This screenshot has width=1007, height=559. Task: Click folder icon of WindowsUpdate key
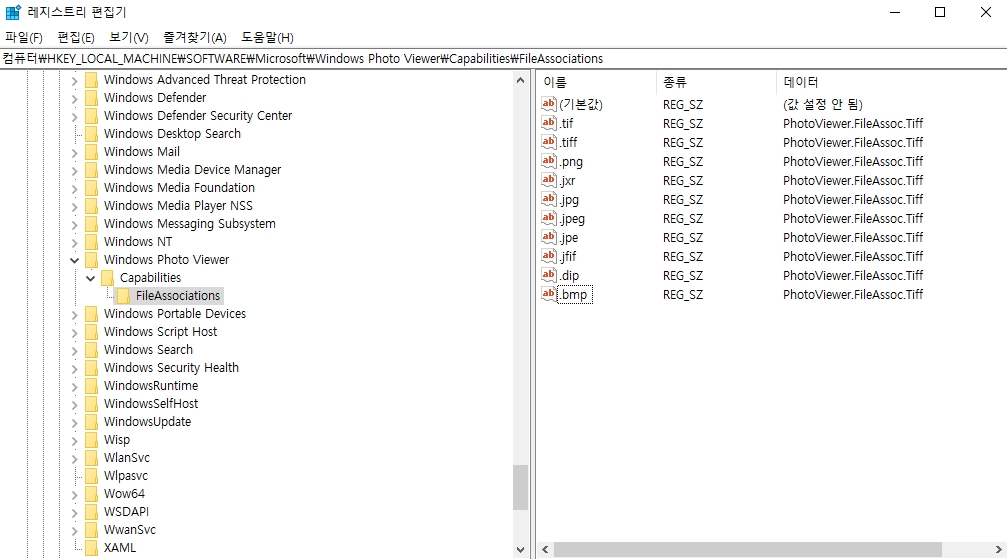click(92, 421)
